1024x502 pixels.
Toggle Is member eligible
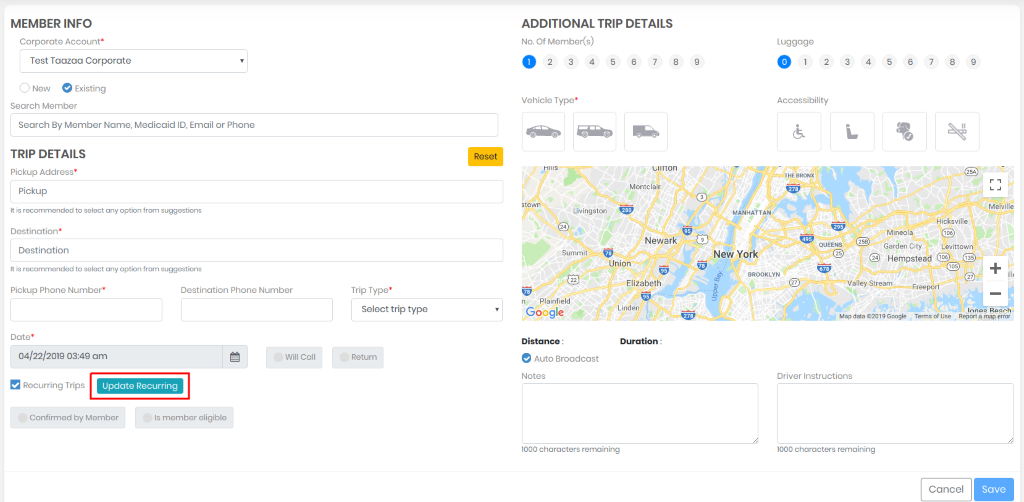[x=184, y=418]
